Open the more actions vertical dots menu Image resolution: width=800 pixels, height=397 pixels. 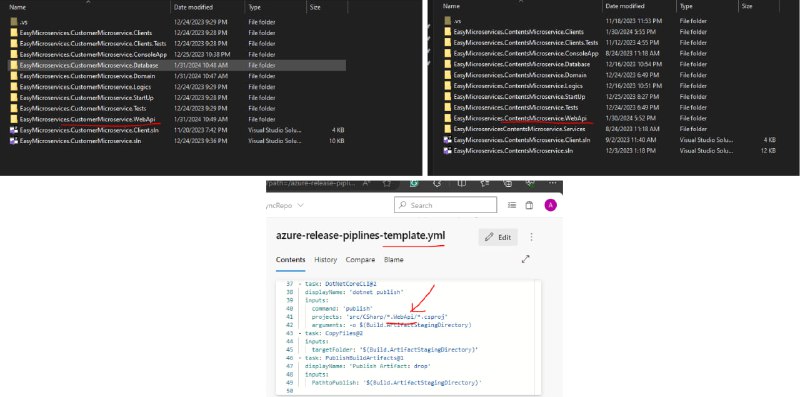pos(532,237)
